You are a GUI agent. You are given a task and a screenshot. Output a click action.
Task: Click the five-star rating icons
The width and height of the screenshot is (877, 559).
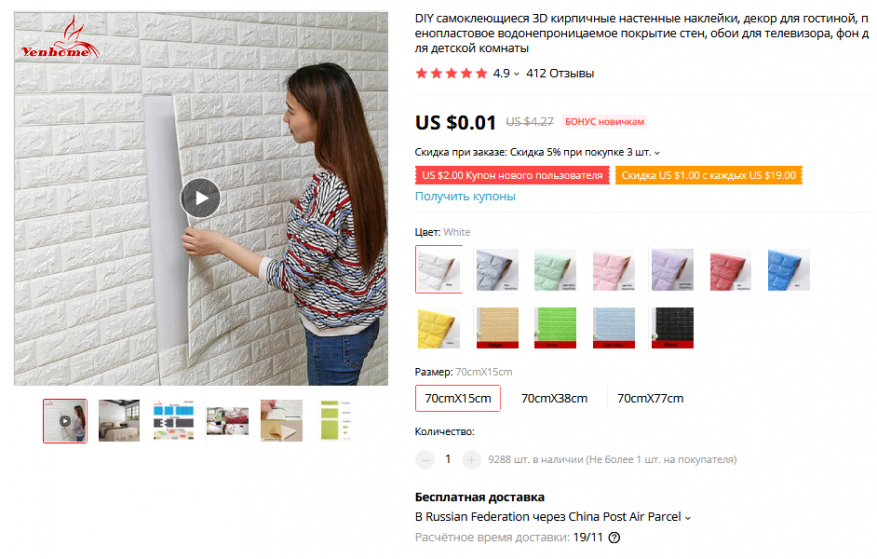point(451,73)
